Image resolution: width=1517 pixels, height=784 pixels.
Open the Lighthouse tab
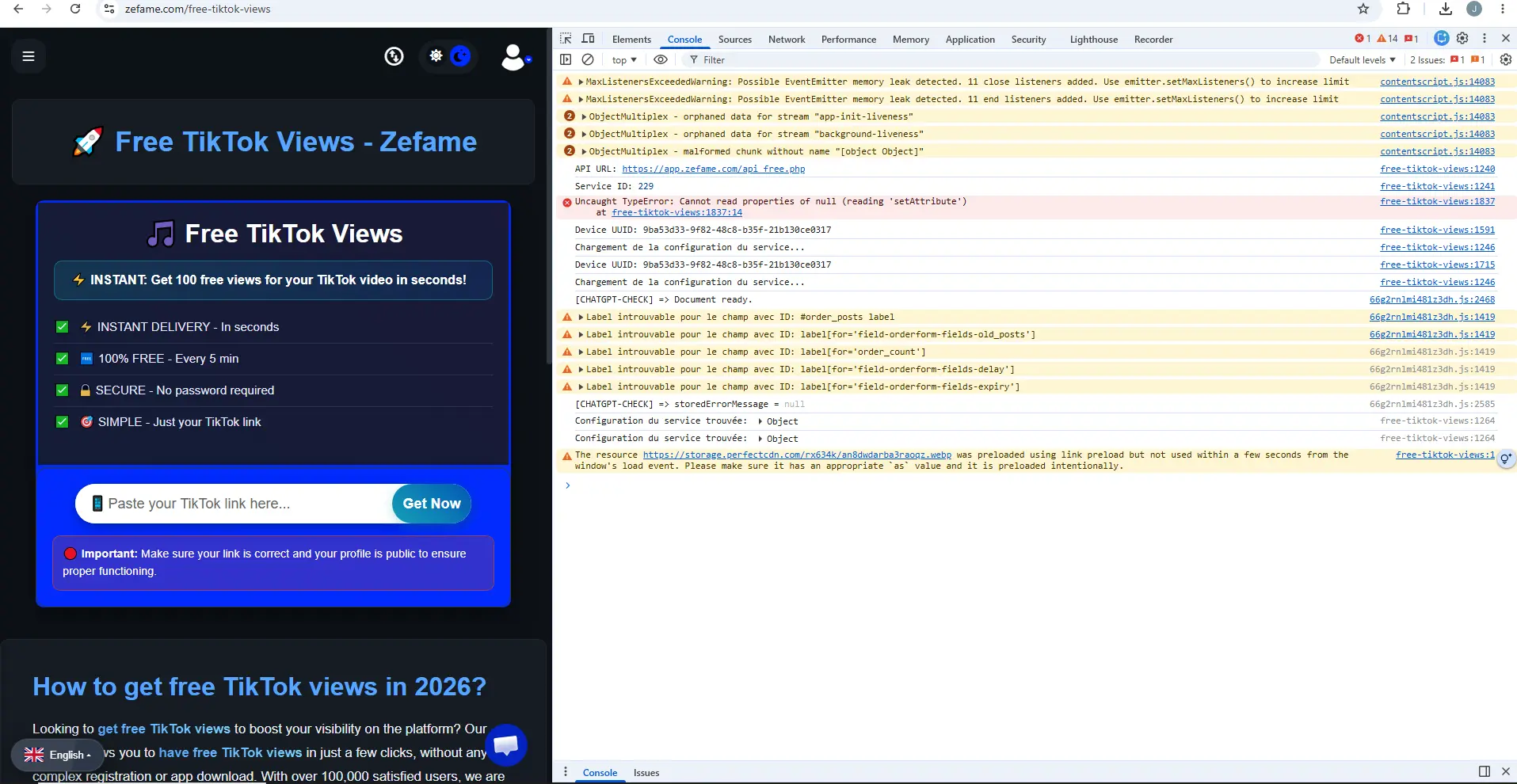(1094, 40)
